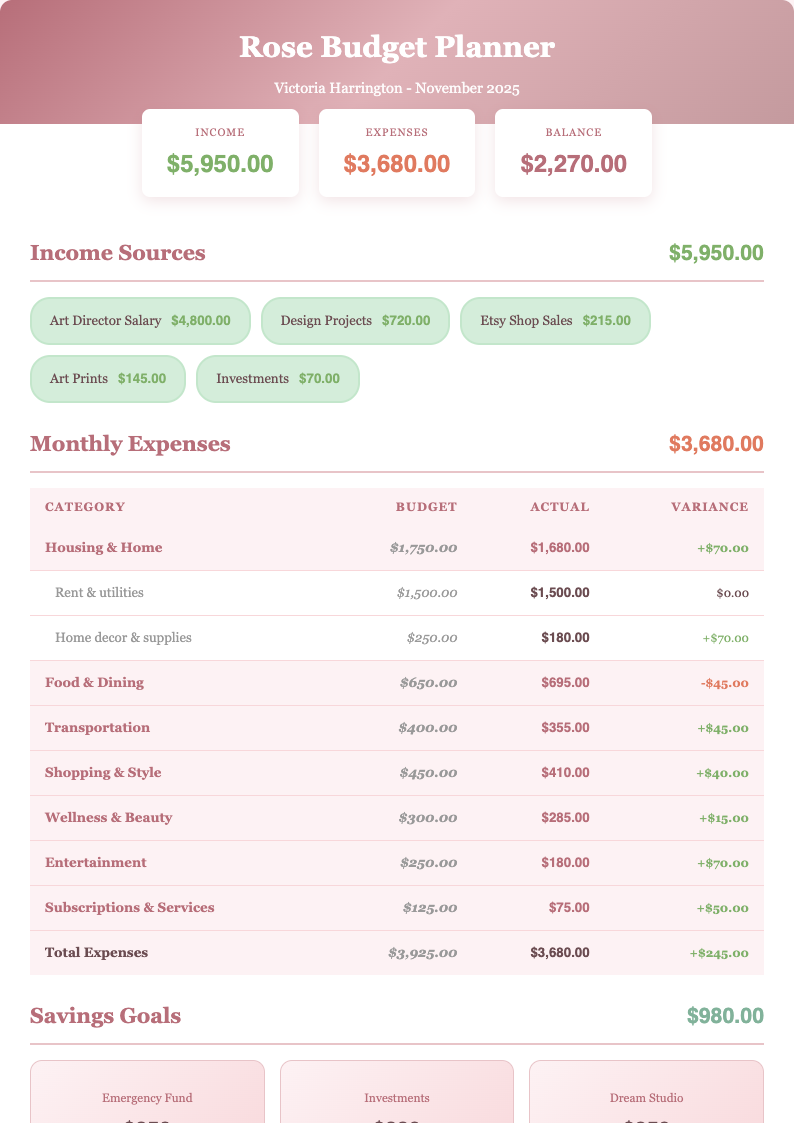Click the Food & Dining budget $650.00
This screenshot has width=794, height=1123.
(x=428, y=683)
